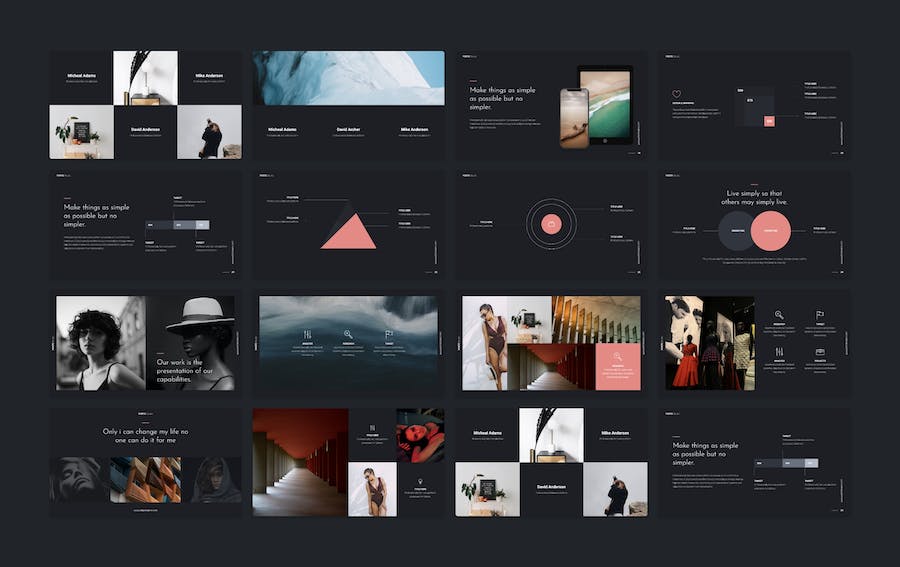Image resolution: width=900 pixels, height=567 pixels.
Task: Select the smartphone mockup image
Action: point(573,117)
